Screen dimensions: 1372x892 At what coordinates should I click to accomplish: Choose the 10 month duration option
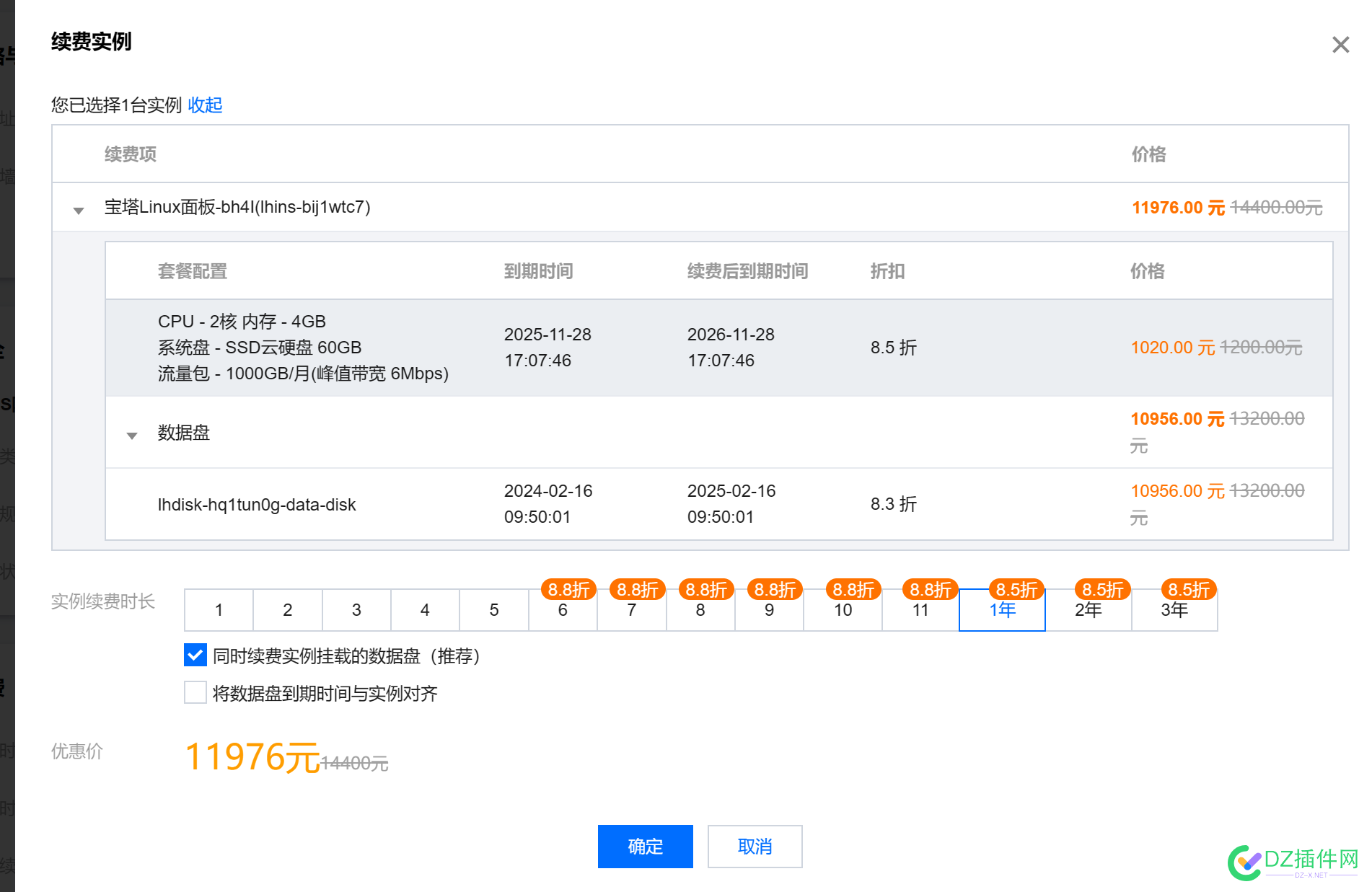click(843, 610)
